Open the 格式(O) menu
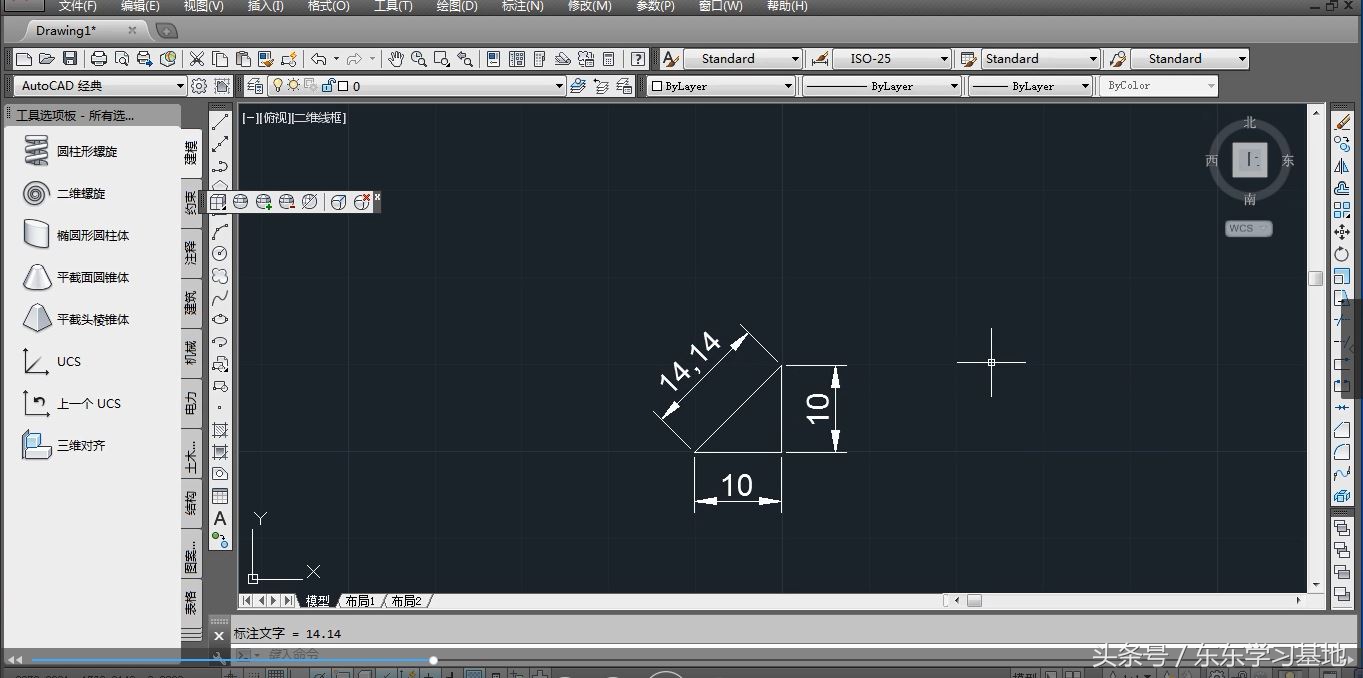Image resolution: width=1363 pixels, height=678 pixels. 328,6
